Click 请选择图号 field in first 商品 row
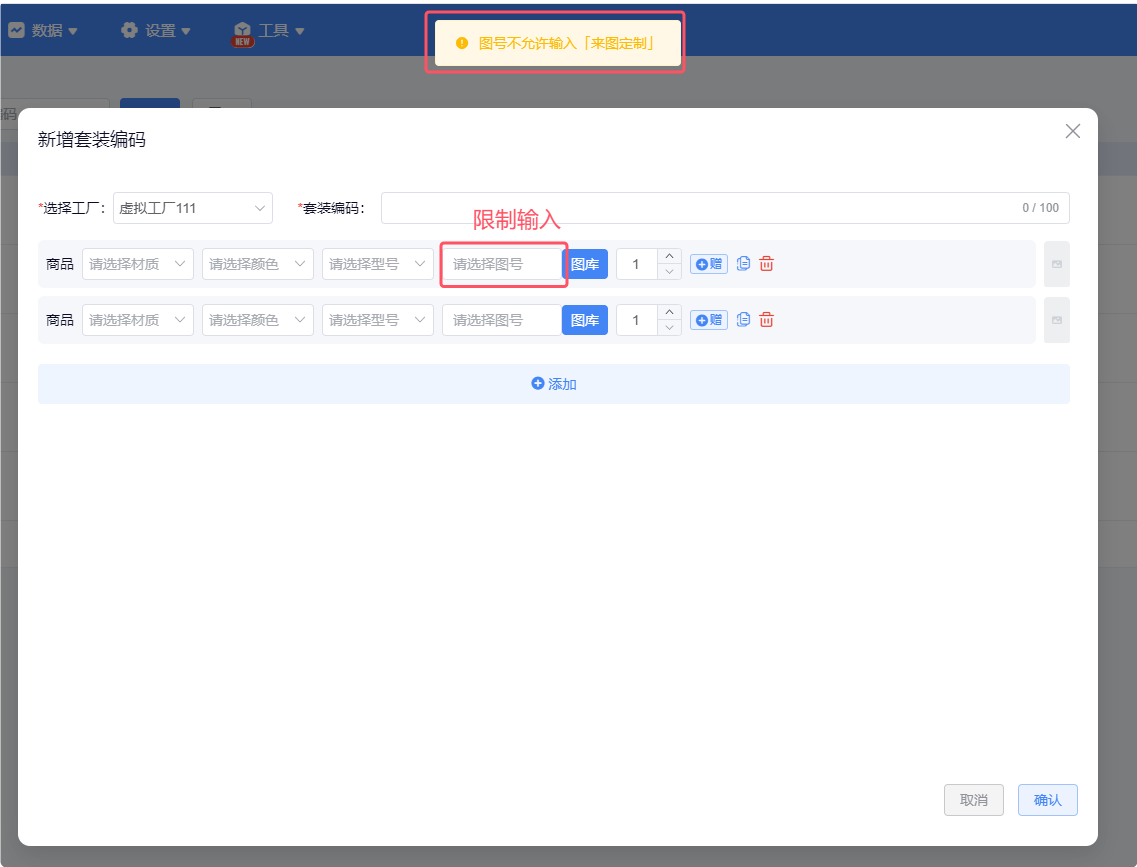 tap(503, 264)
